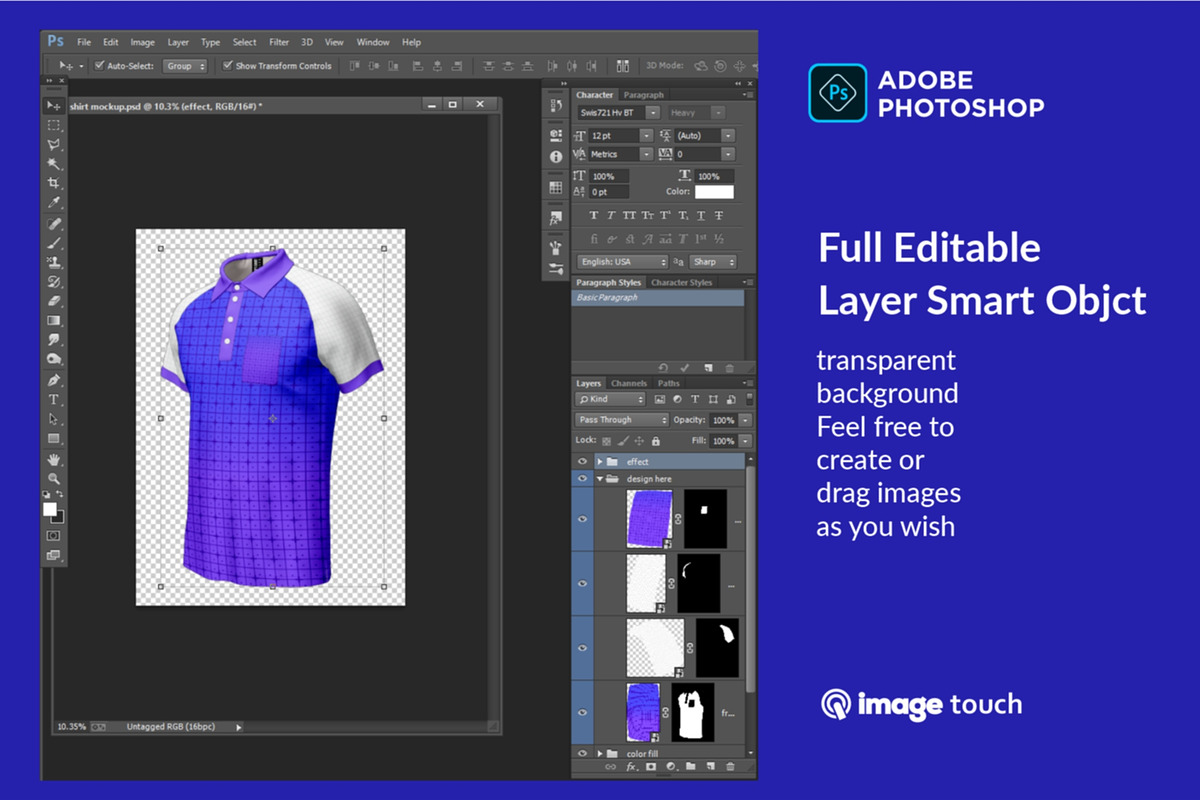Select the Rectangular Marquee tool
This screenshot has height=800, width=1200.
tap(54, 125)
